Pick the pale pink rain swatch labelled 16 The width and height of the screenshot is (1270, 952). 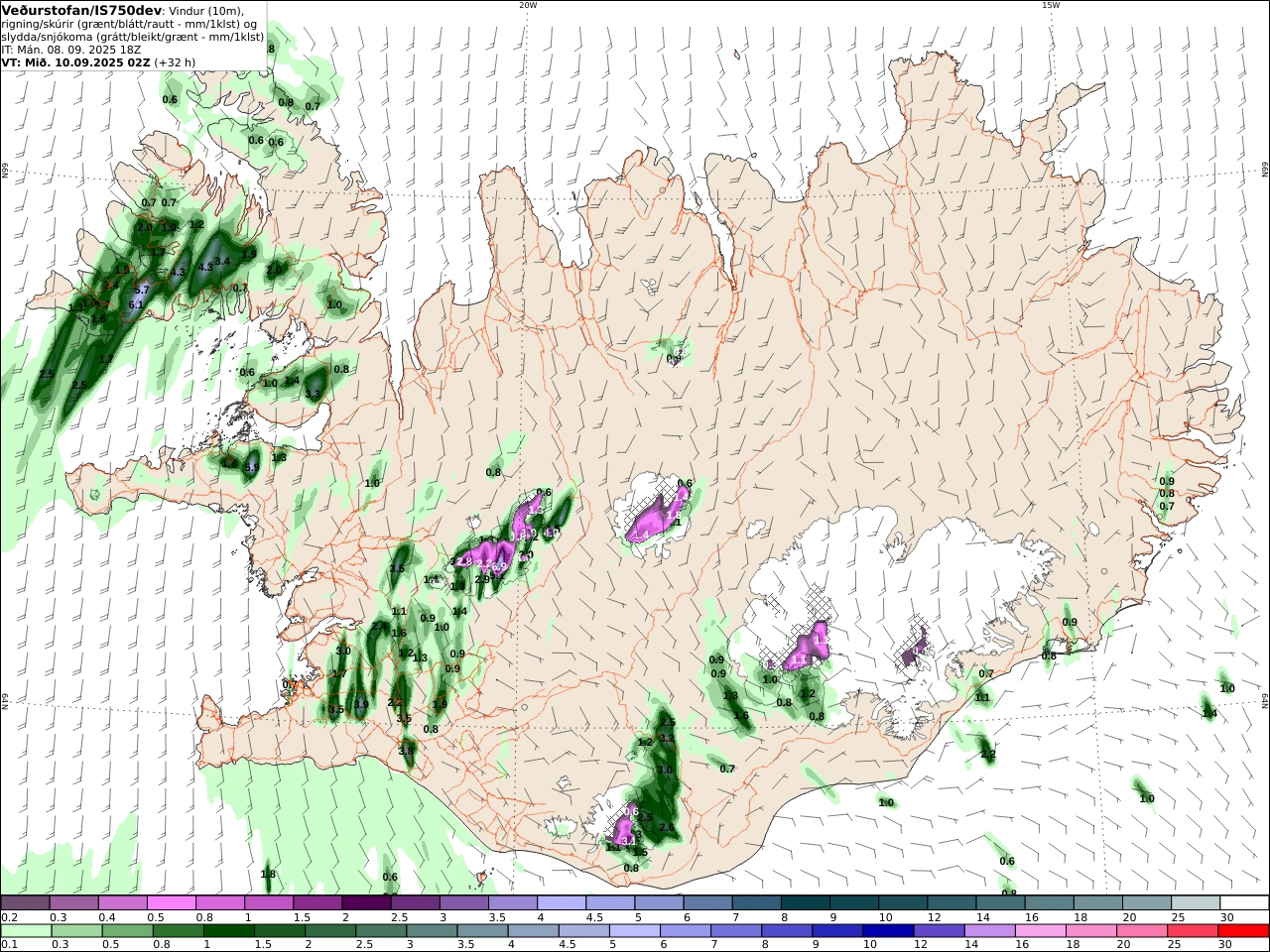point(1041,930)
